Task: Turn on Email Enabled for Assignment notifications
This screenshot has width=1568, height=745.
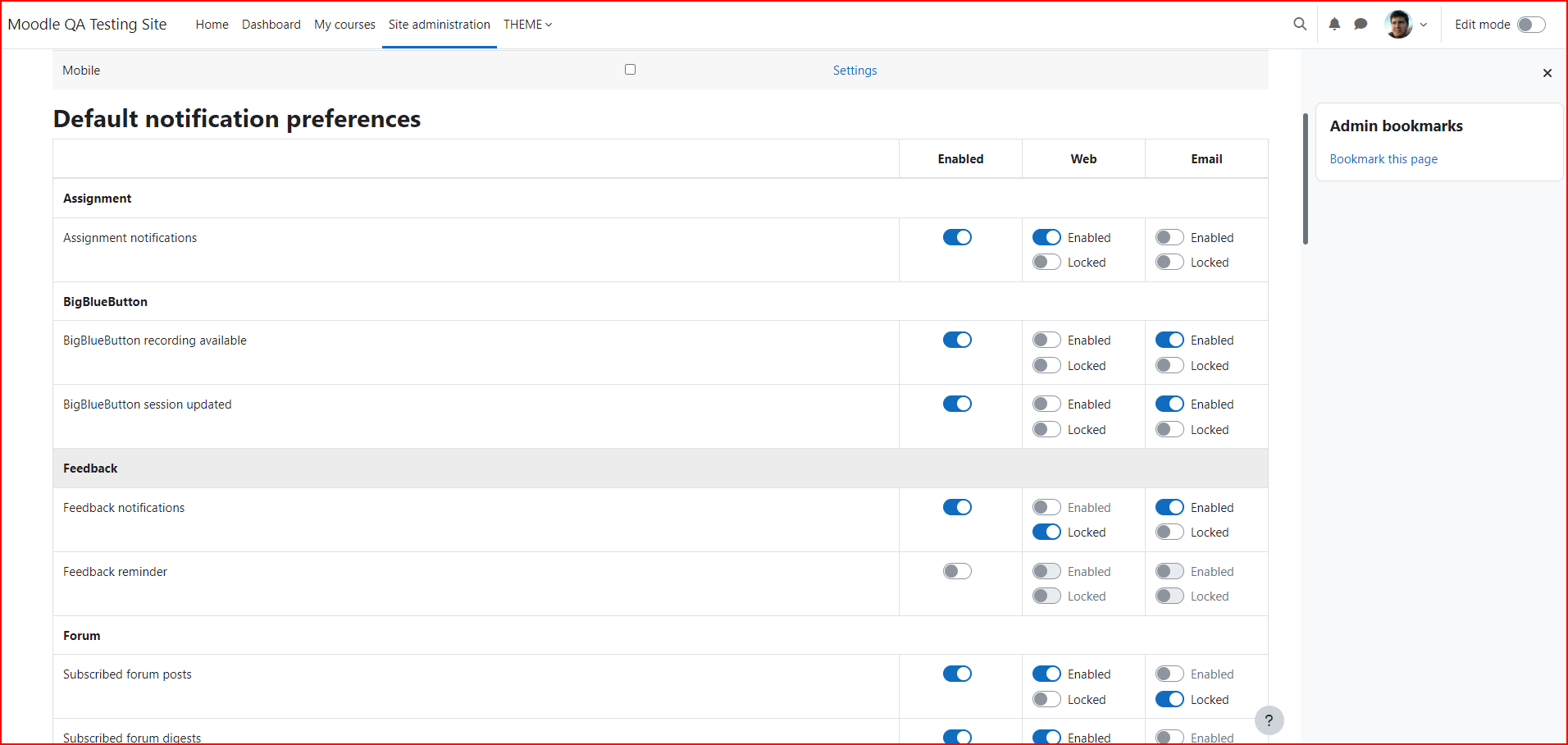Action: point(1169,237)
